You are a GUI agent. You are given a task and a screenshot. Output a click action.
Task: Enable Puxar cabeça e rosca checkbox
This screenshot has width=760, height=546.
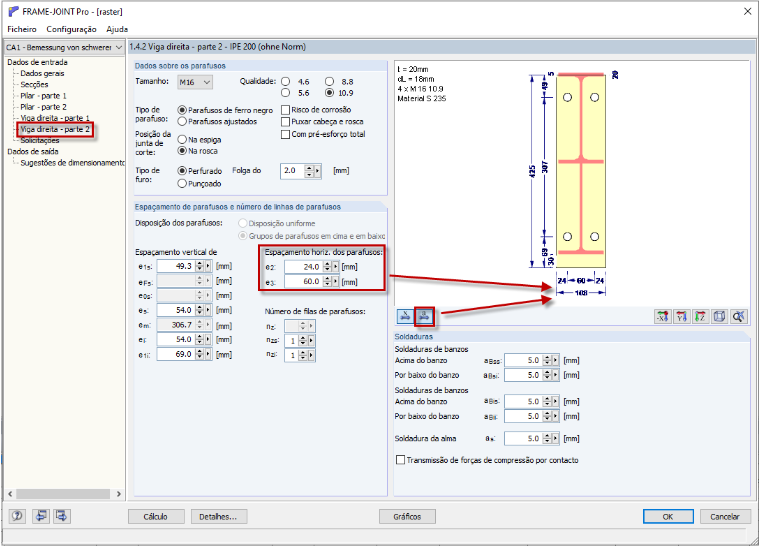(x=285, y=122)
